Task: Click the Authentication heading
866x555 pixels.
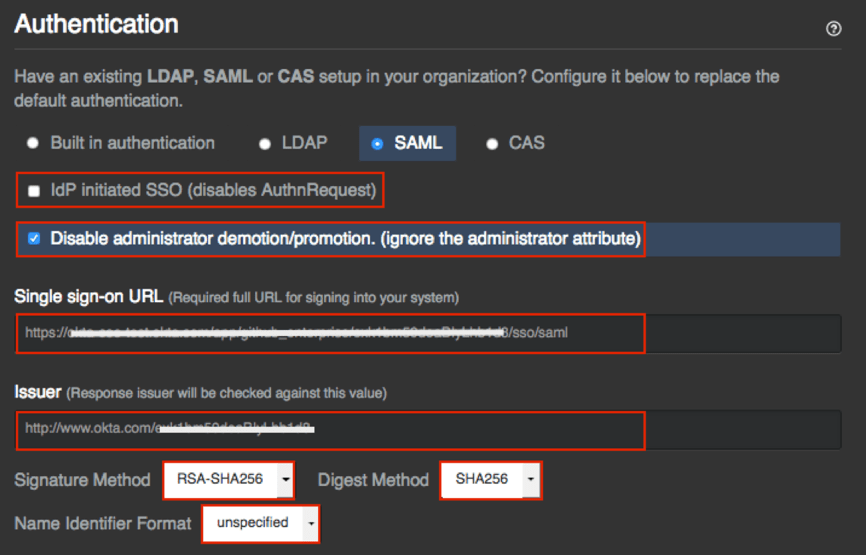Action: click(96, 24)
